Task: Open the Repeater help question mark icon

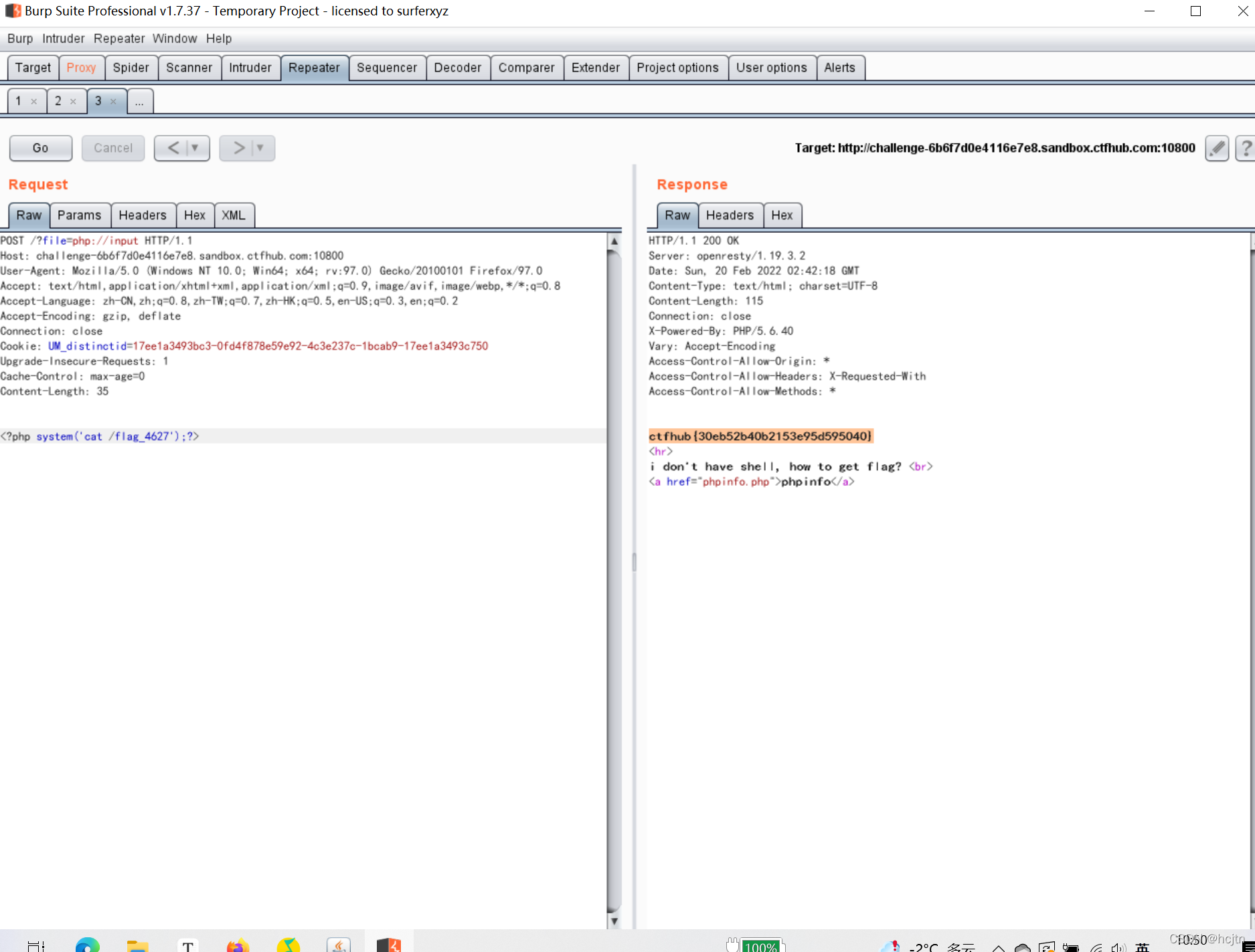Action: coord(1246,148)
